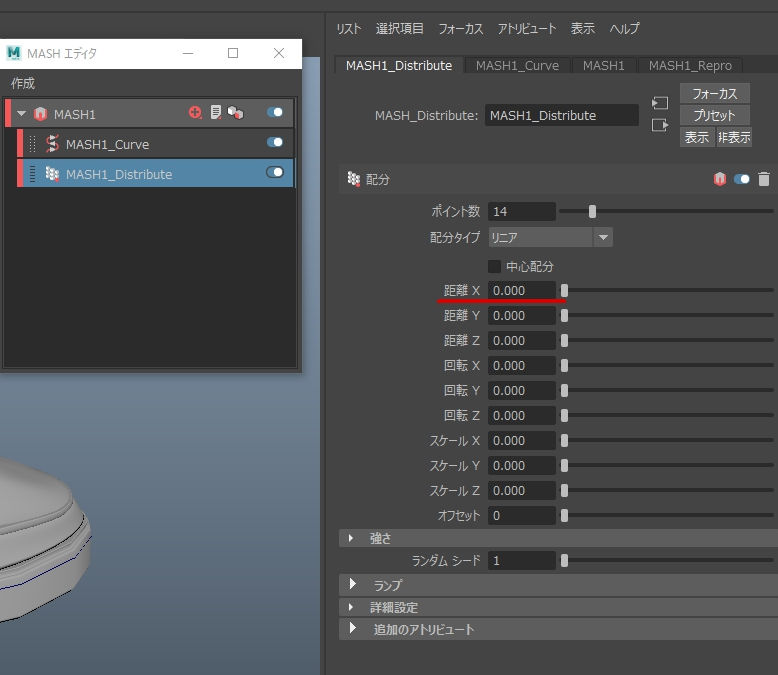Click the 距離 Y slider handle
The width and height of the screenshot is (778, 675).
[x=564, y=316]
